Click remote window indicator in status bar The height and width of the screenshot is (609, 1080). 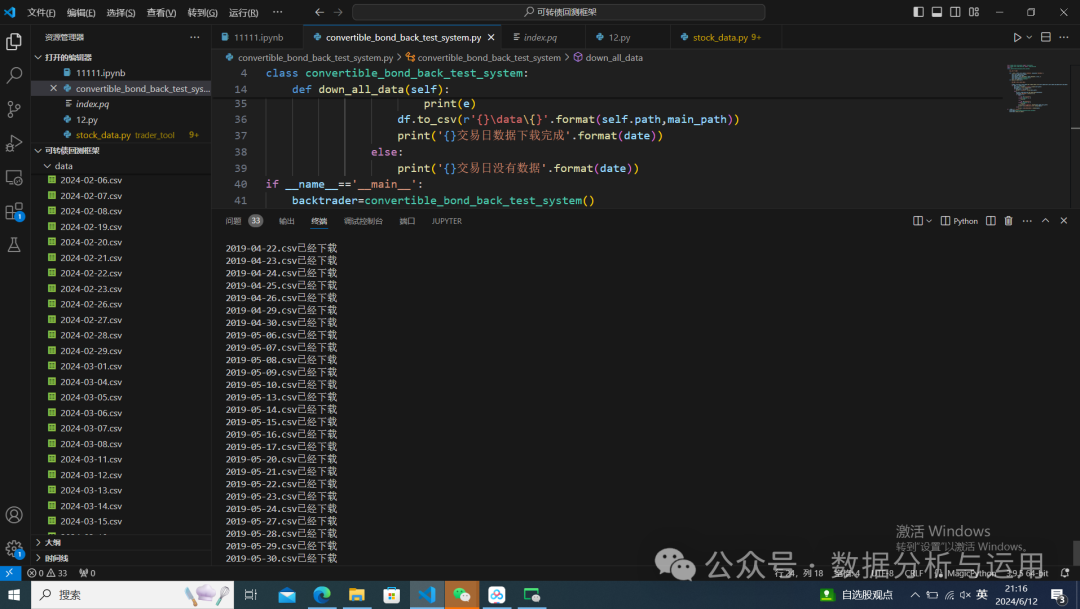10,572
